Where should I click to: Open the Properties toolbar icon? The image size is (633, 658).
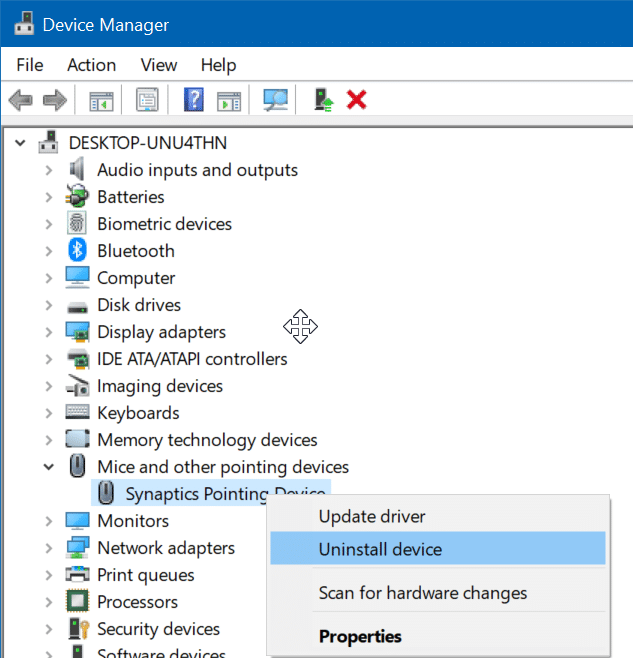pyautogui.click(x=147, y=100)
